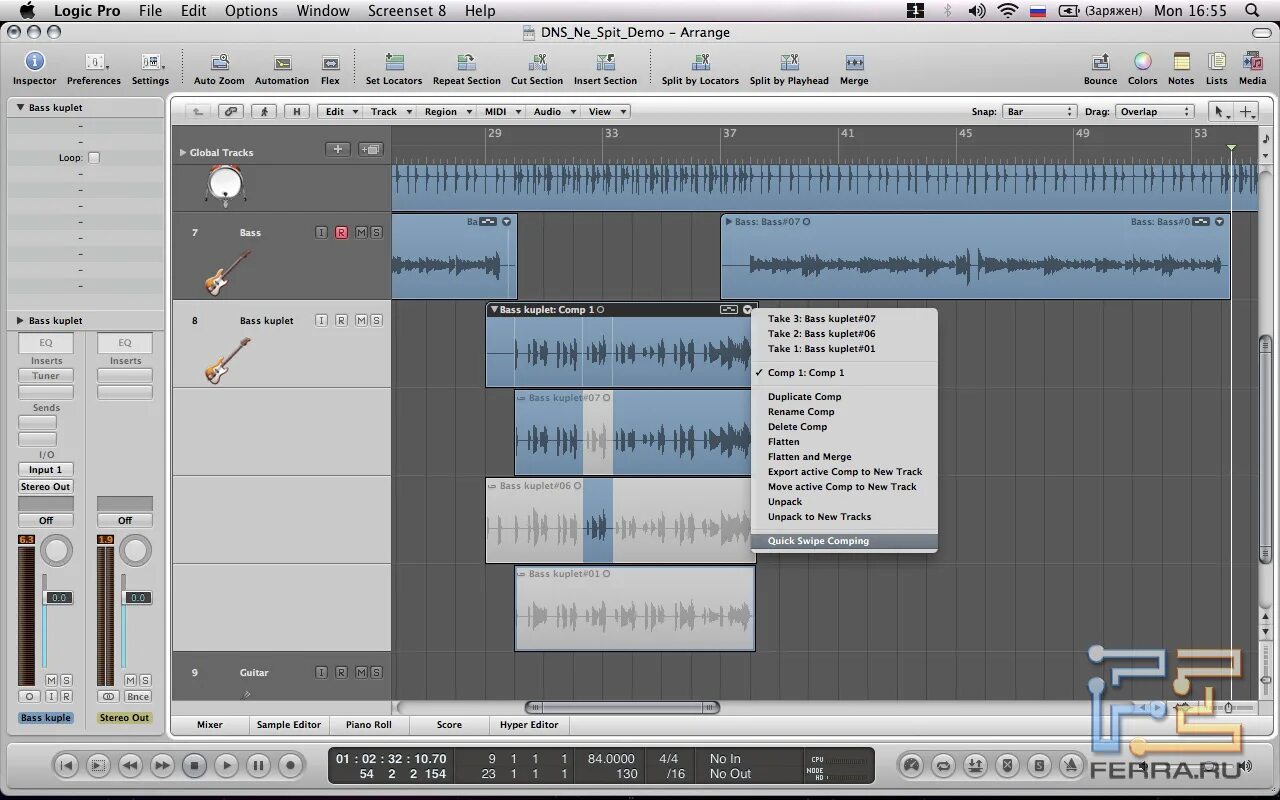Click the Set Locators icon
Screen dimensions: 1280x800
pos(394,63)
